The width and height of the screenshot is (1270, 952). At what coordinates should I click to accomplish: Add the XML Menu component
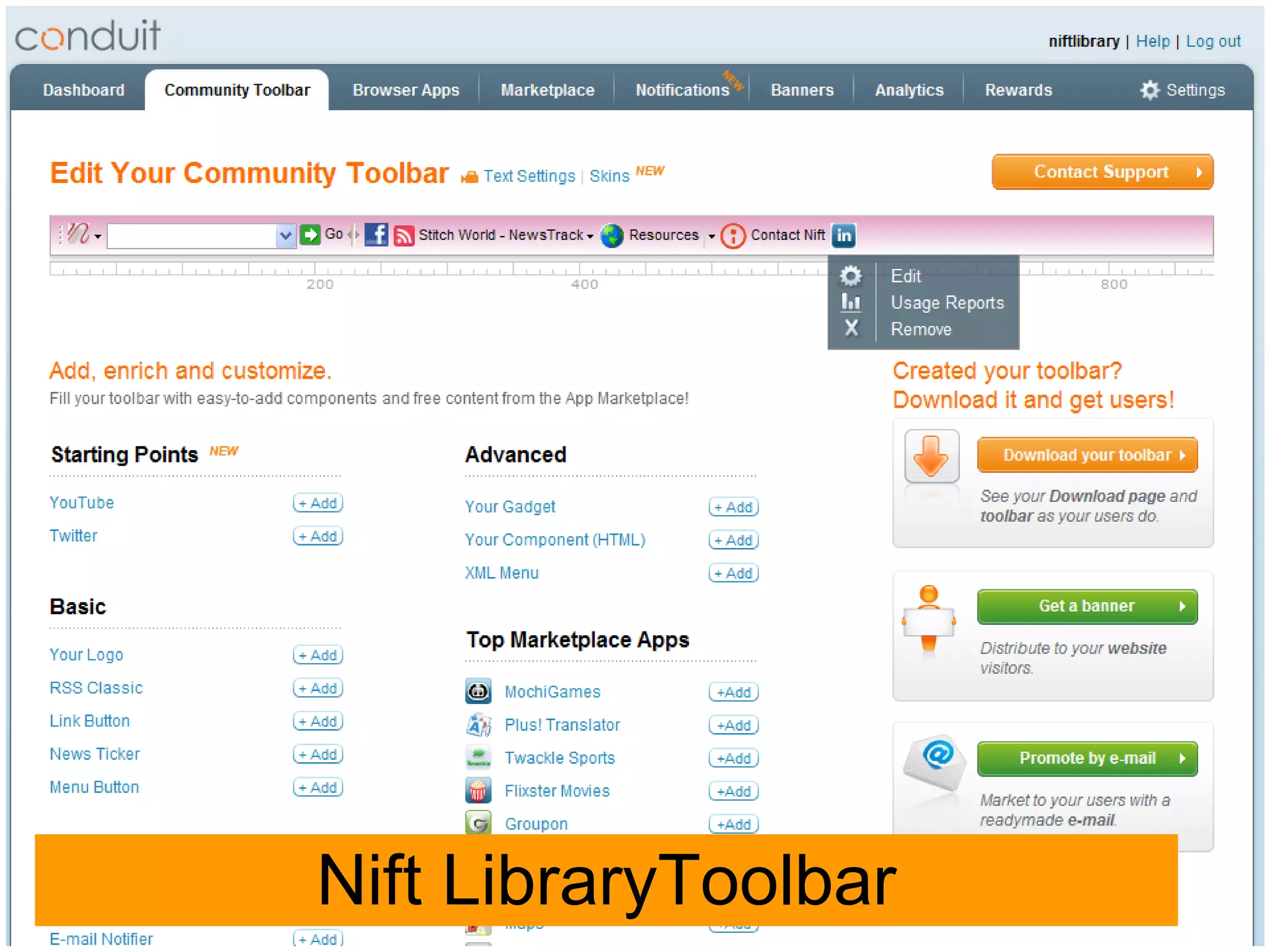pos(734,573)
